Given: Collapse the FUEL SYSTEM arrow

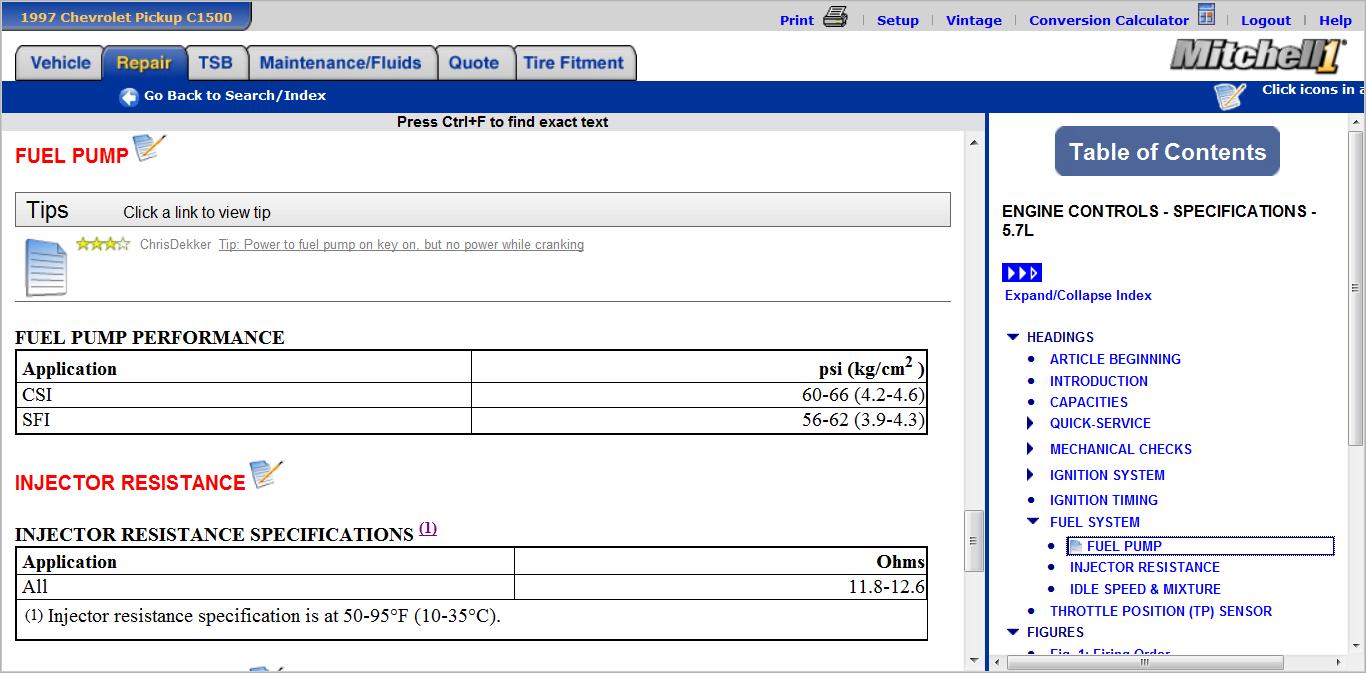Looking at the screenshot, I should (1033, 521).
